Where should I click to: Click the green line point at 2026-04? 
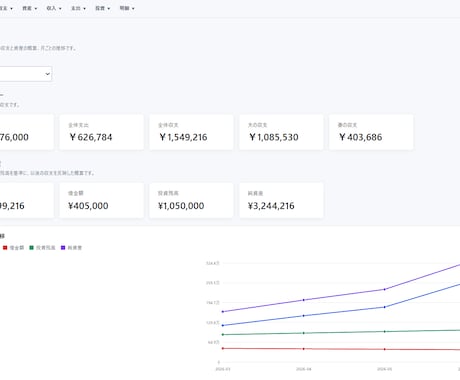(x=303, y=333)
